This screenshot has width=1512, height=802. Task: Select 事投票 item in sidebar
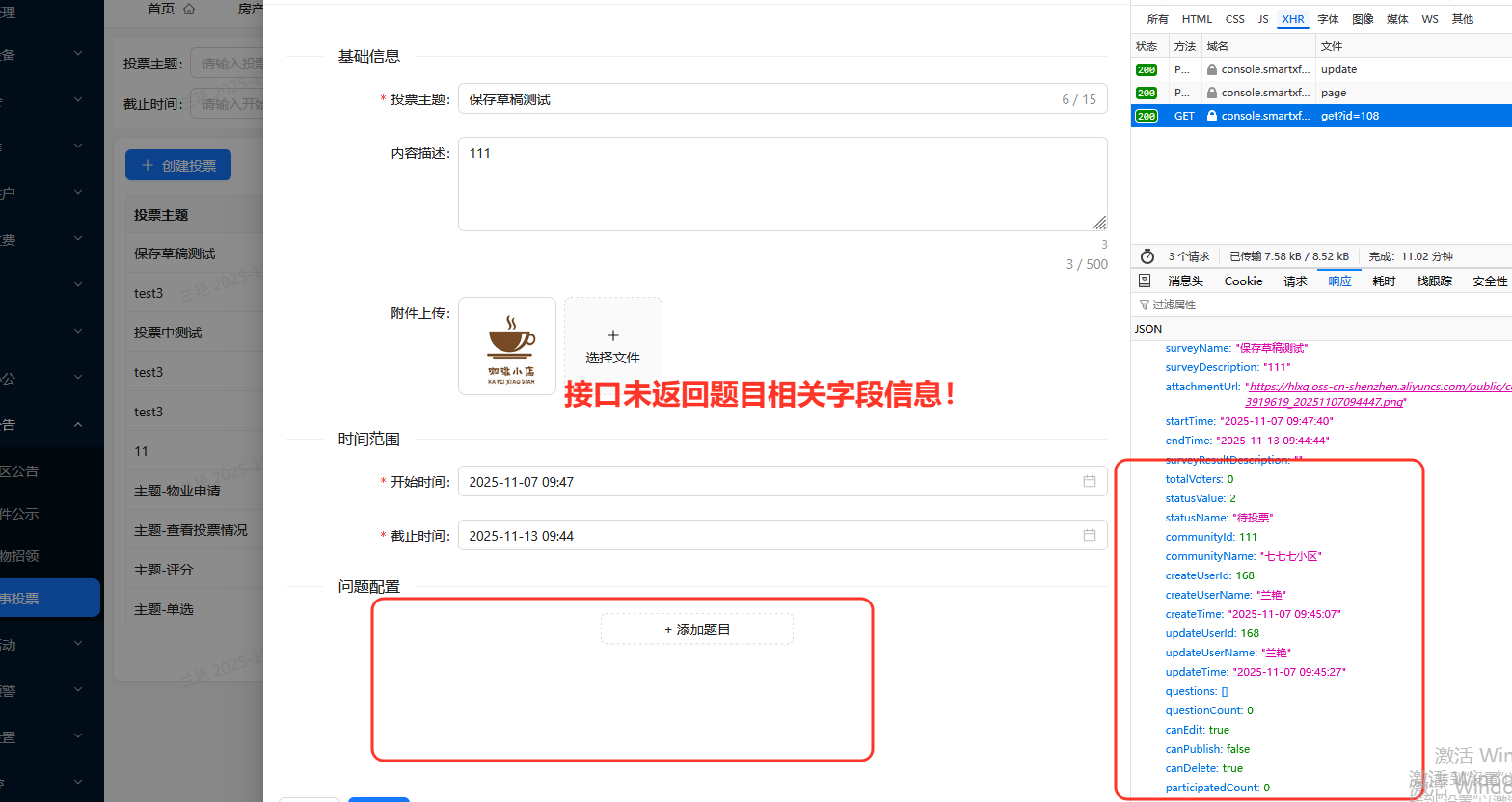(x=50, y=598)
